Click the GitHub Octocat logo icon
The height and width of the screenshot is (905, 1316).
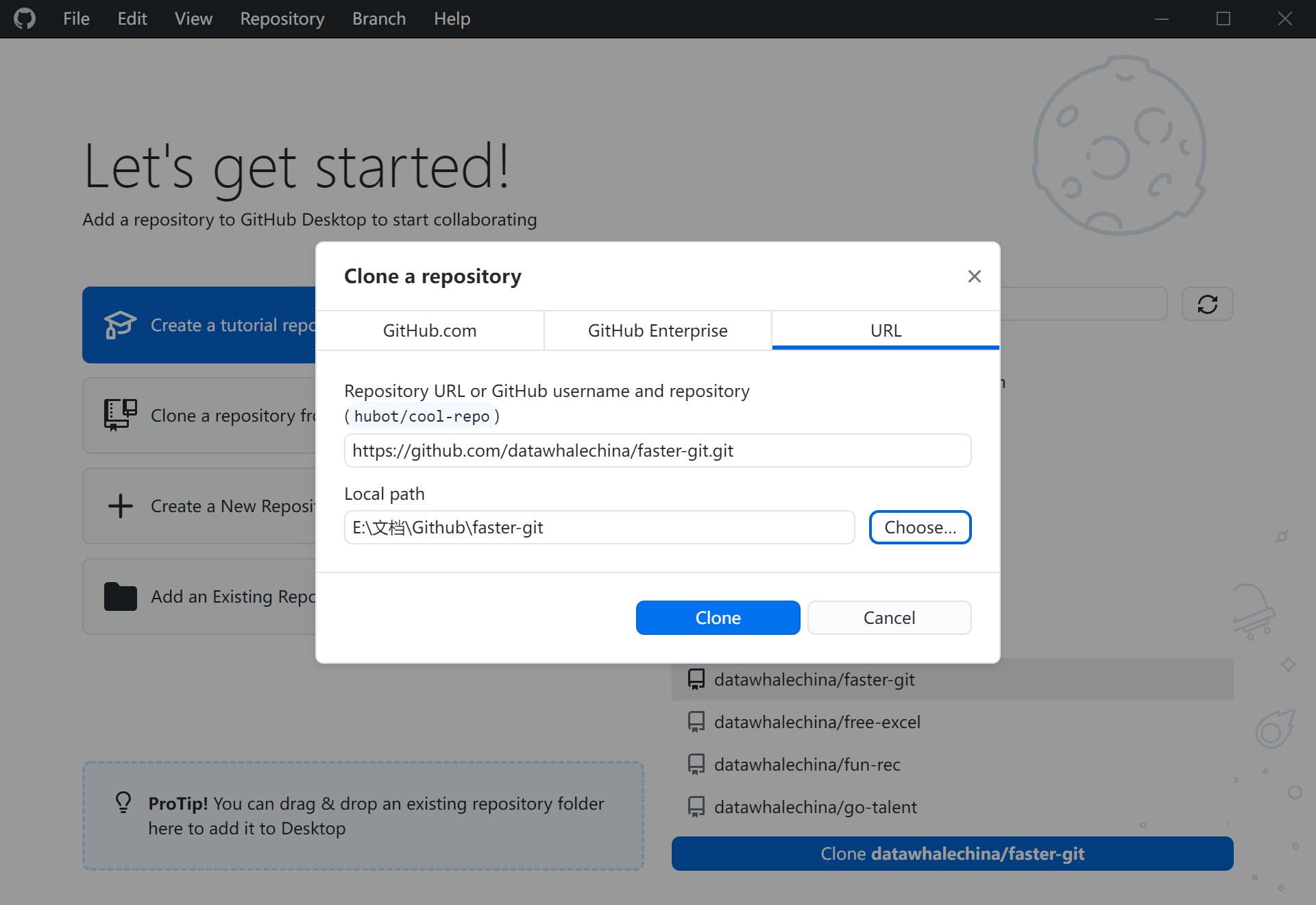[25, 19]
